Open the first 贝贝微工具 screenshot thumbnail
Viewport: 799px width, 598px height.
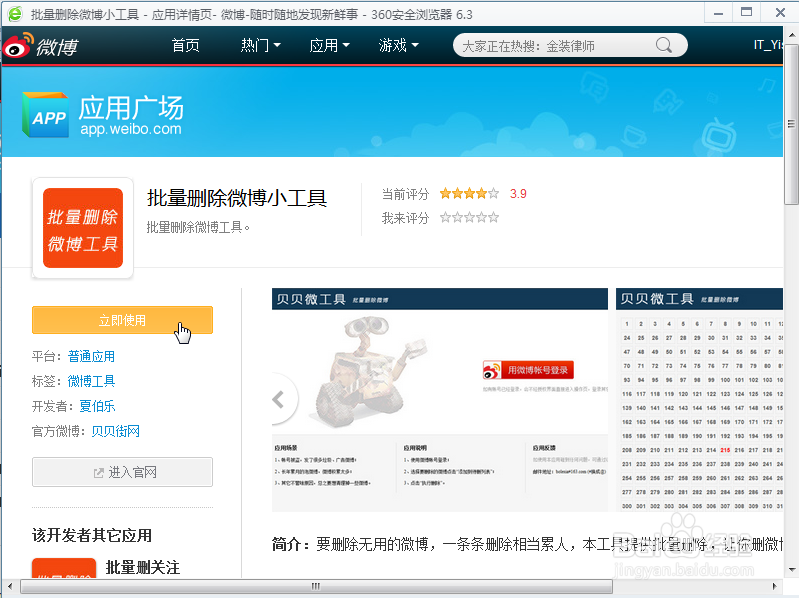pos(440,400)
